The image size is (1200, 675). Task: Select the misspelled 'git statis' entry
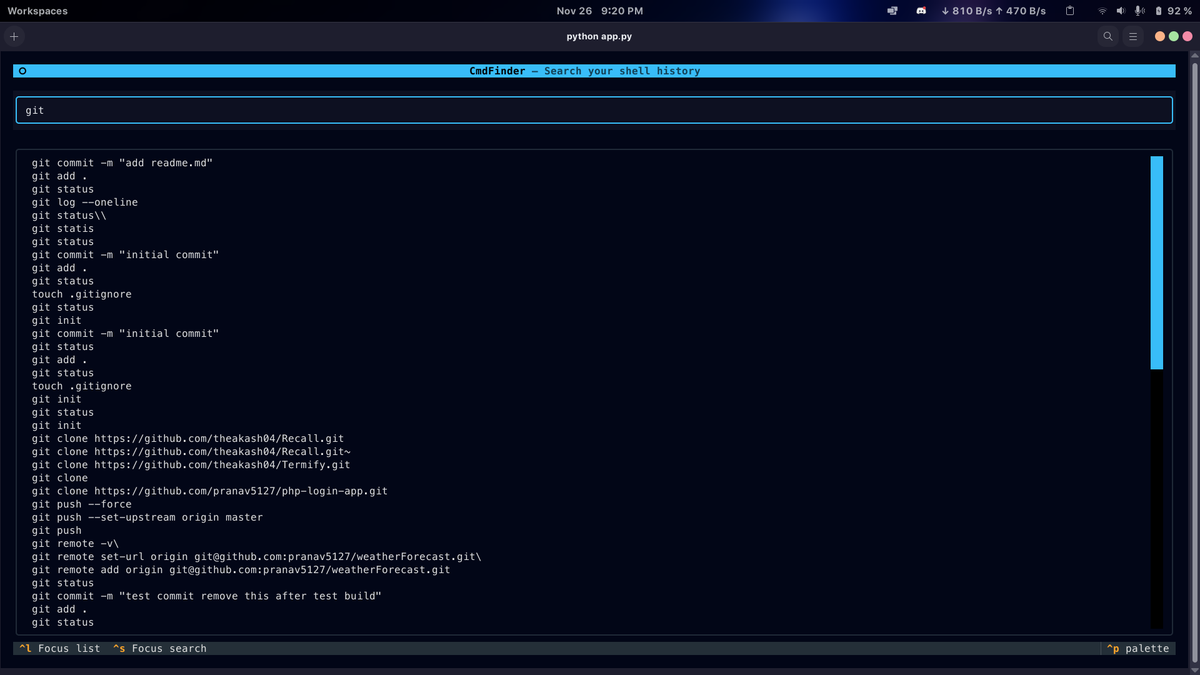tap(63, 228)
